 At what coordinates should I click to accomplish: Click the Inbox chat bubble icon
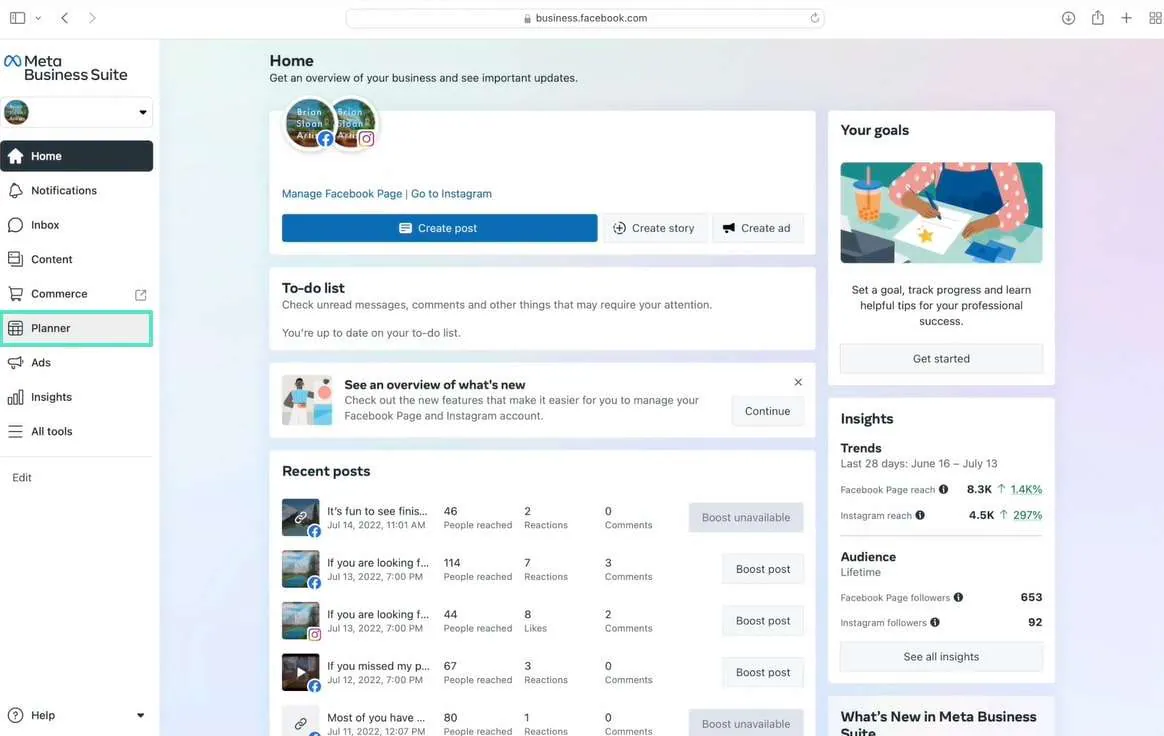click(16, 225)
